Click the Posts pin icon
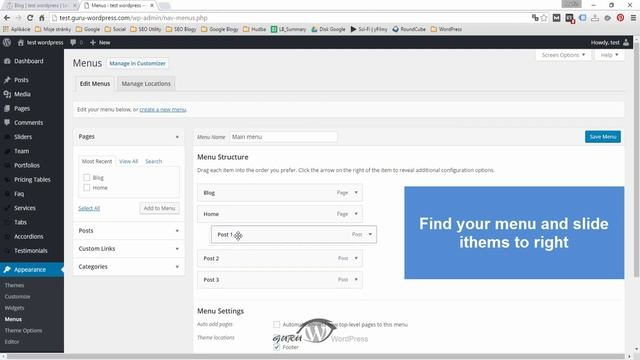Screen dimensions: 640x360 pyautogui.click(x=7, y=80)
